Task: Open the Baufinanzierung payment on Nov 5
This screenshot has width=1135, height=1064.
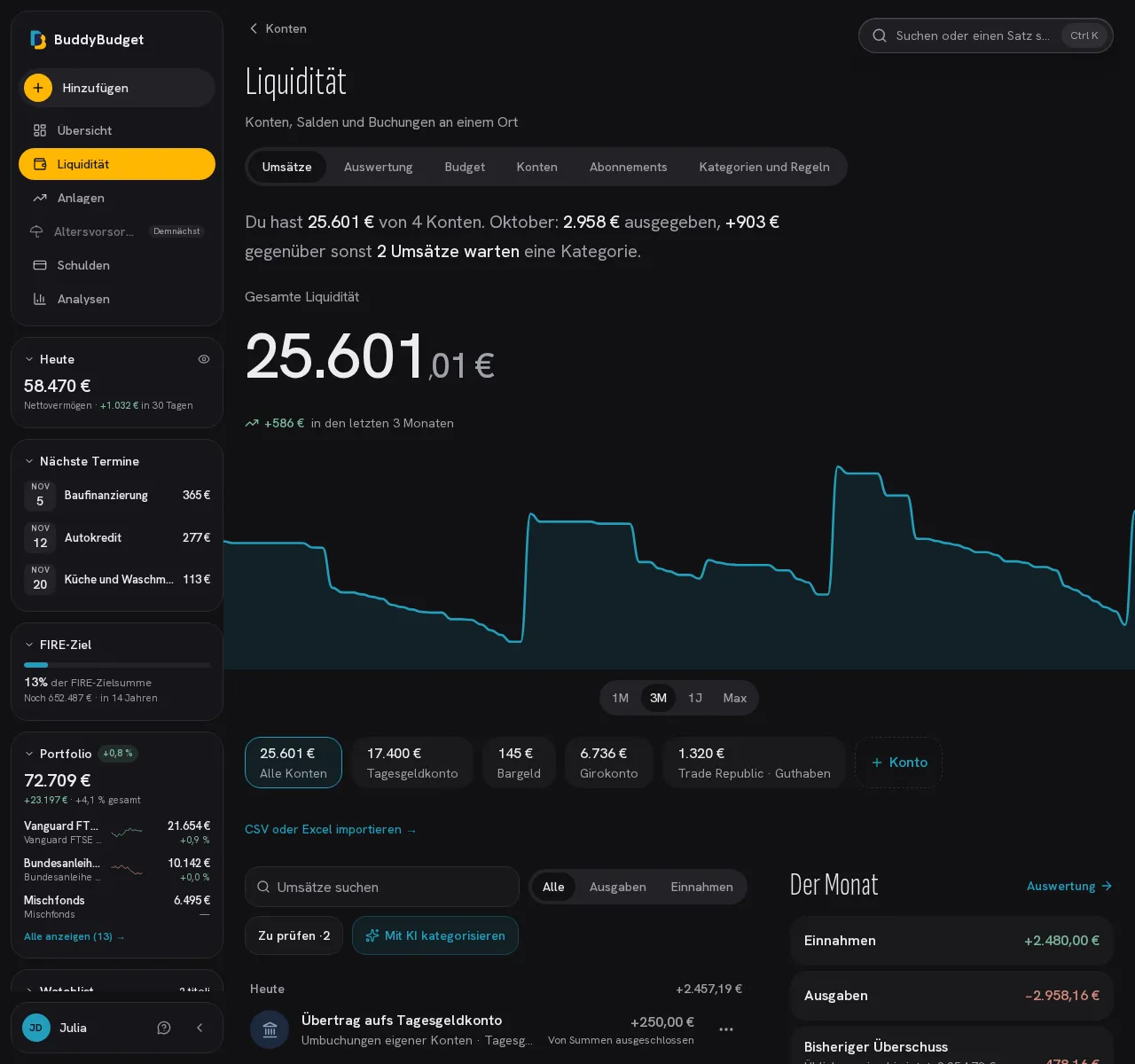Action: [117, 496]
